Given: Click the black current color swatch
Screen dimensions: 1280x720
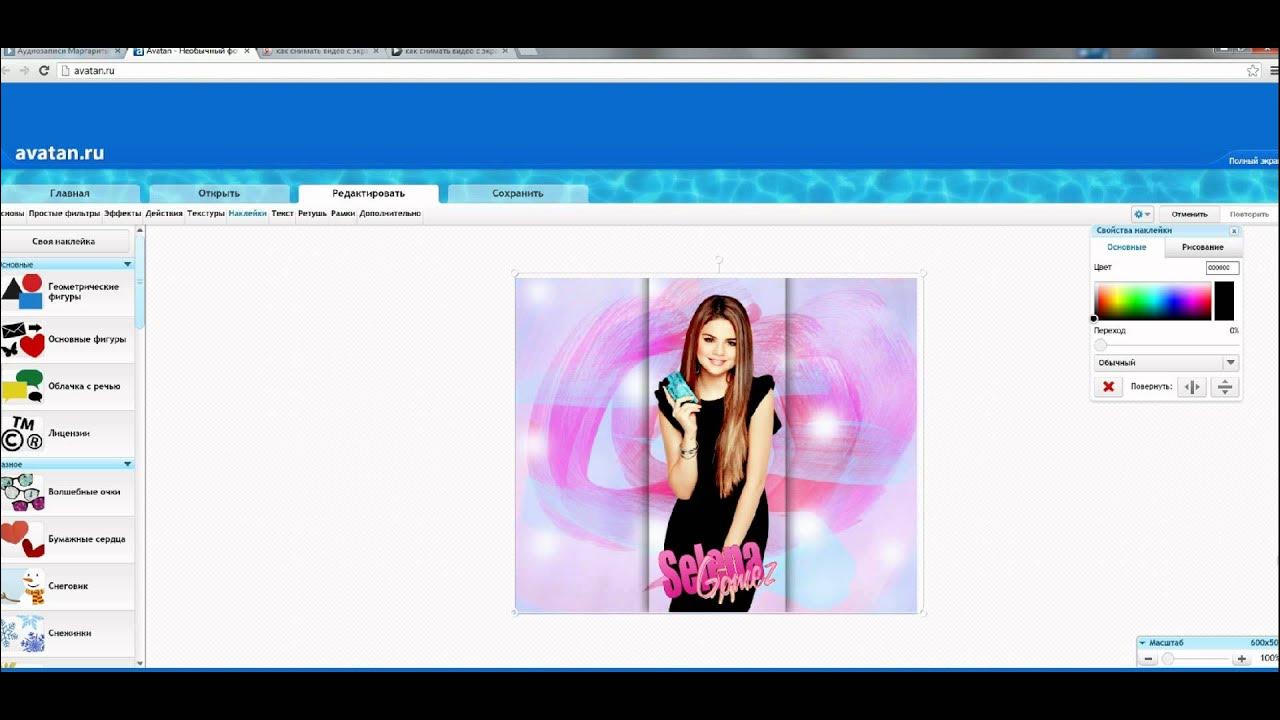Looking at the screenshot, I should 1224,301.
